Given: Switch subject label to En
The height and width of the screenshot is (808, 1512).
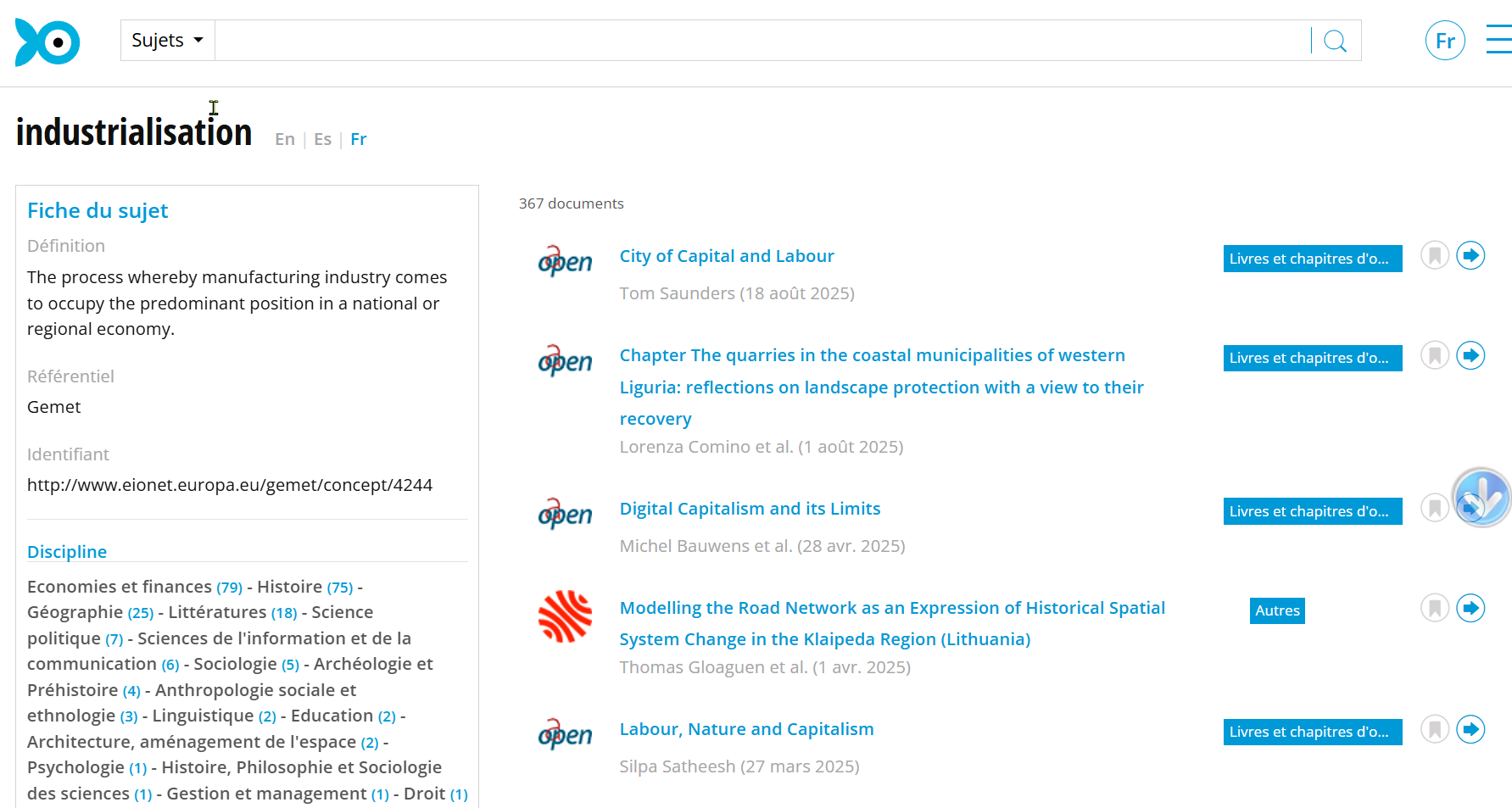Looking at the screenshot, I should [285, 139].
